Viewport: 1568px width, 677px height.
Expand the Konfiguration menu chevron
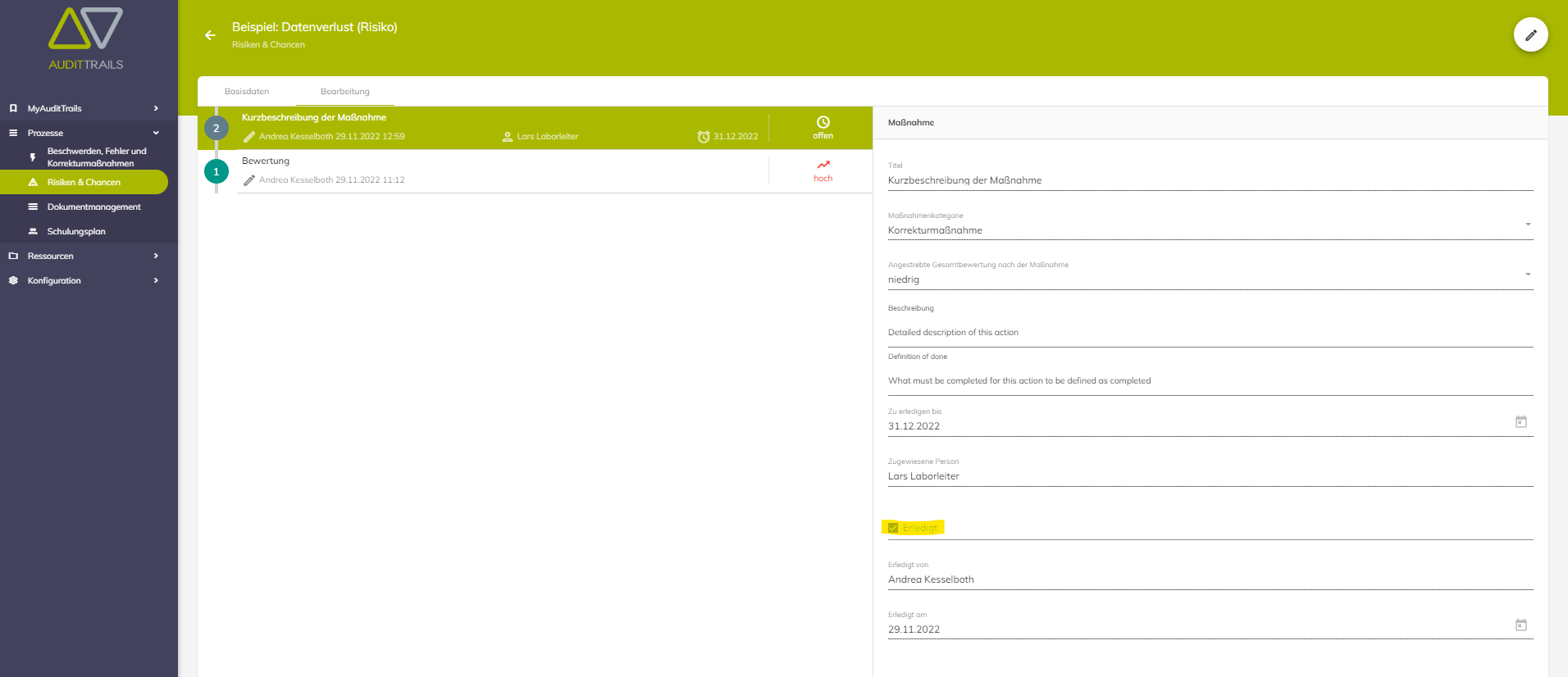[x=156, y=280]
